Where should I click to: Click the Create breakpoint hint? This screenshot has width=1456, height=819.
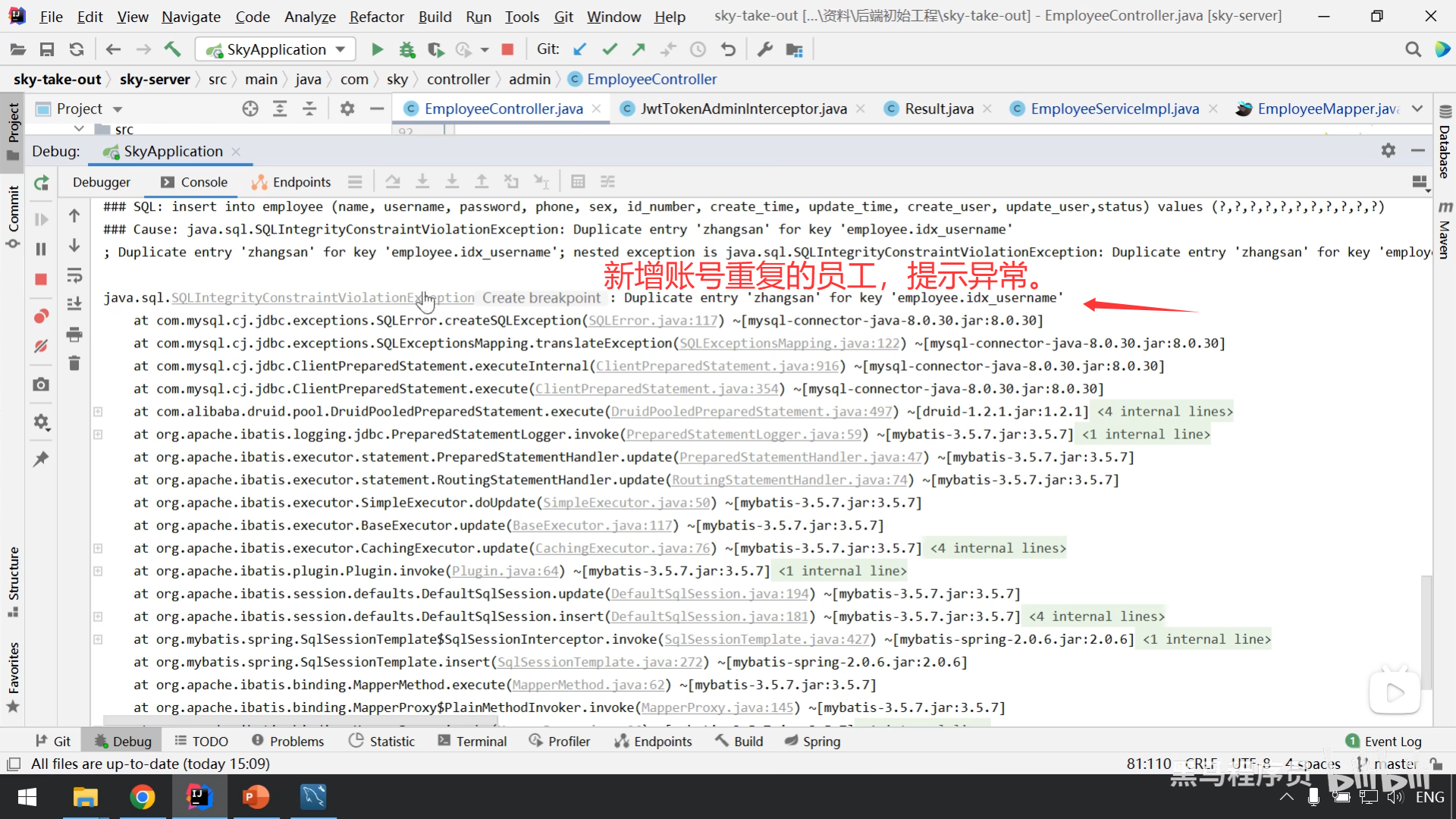point(541,298)
